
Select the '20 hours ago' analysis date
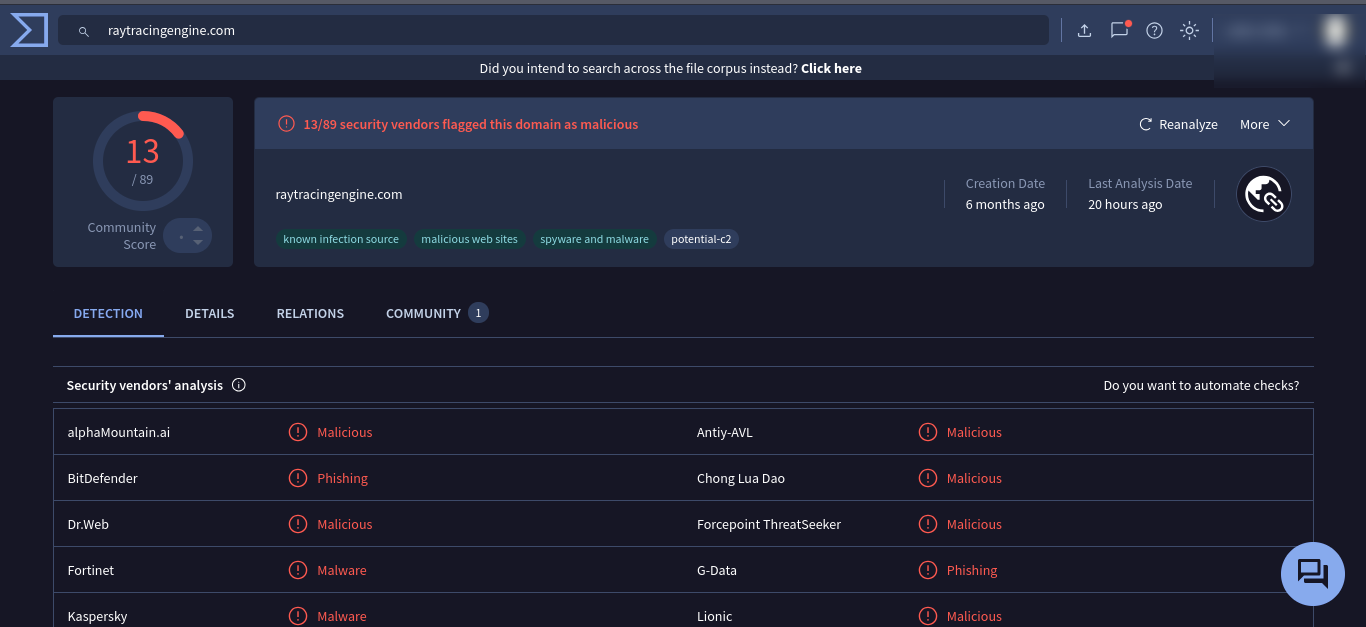(x=1125, y=204)
